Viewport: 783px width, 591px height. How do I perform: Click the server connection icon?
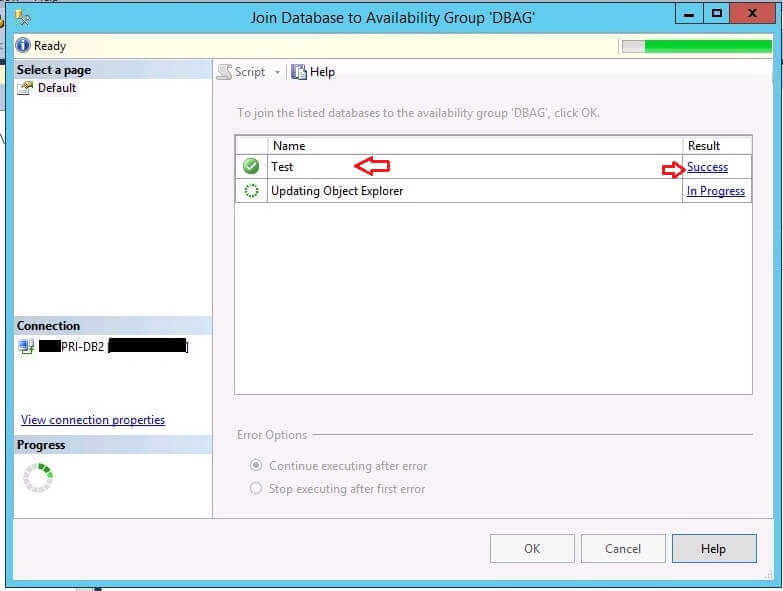pyautogui.click(x=26, y=346)
